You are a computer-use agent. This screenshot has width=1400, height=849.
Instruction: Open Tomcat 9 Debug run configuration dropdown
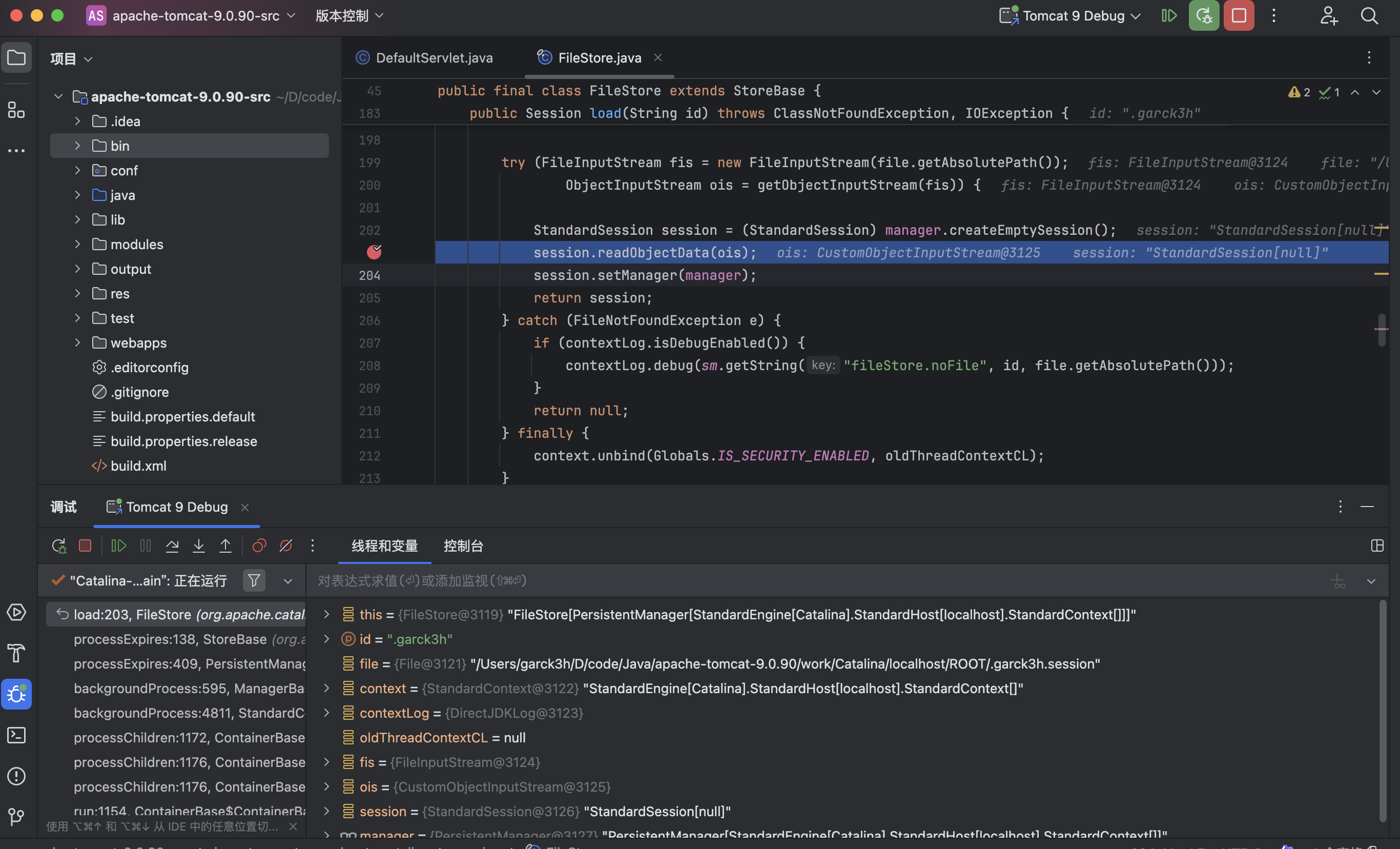click(1073, 15)
